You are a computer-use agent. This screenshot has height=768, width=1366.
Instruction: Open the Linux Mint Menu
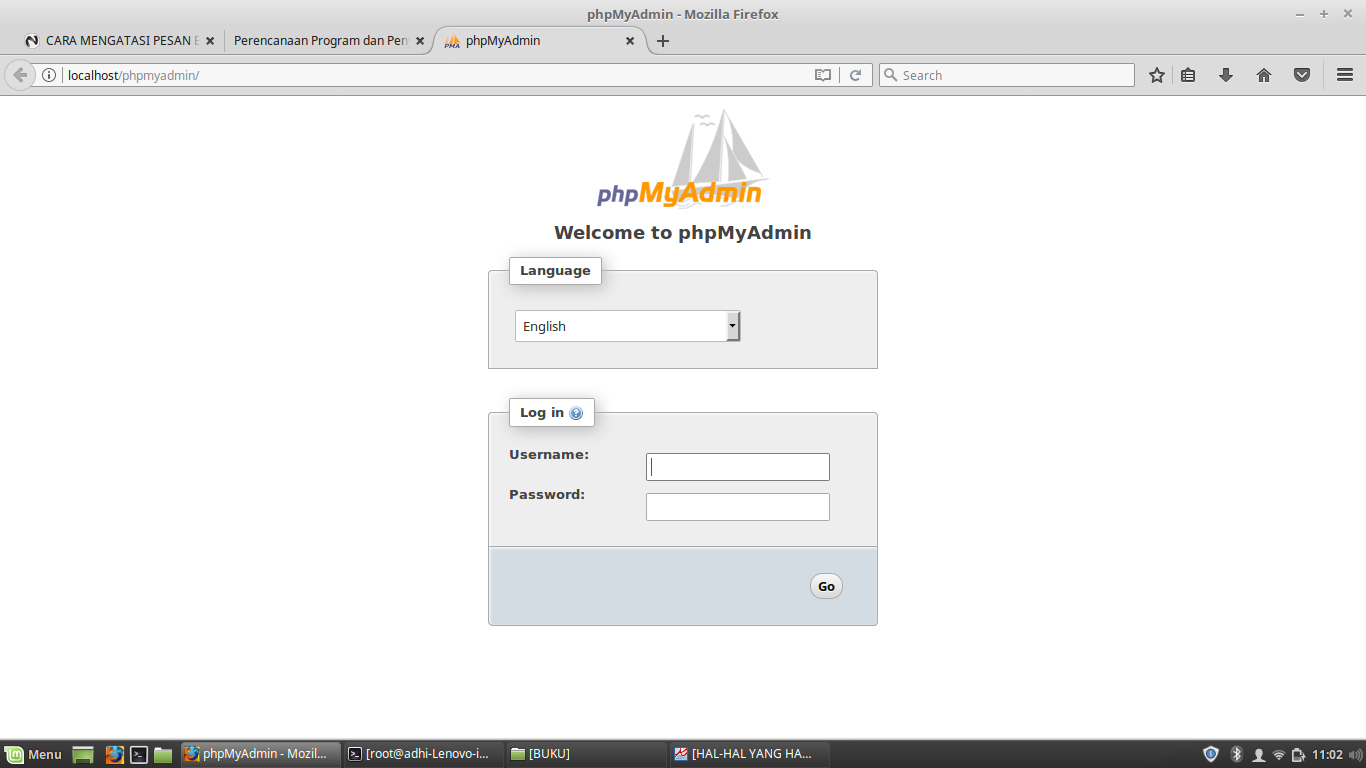(x=34, y=754)
